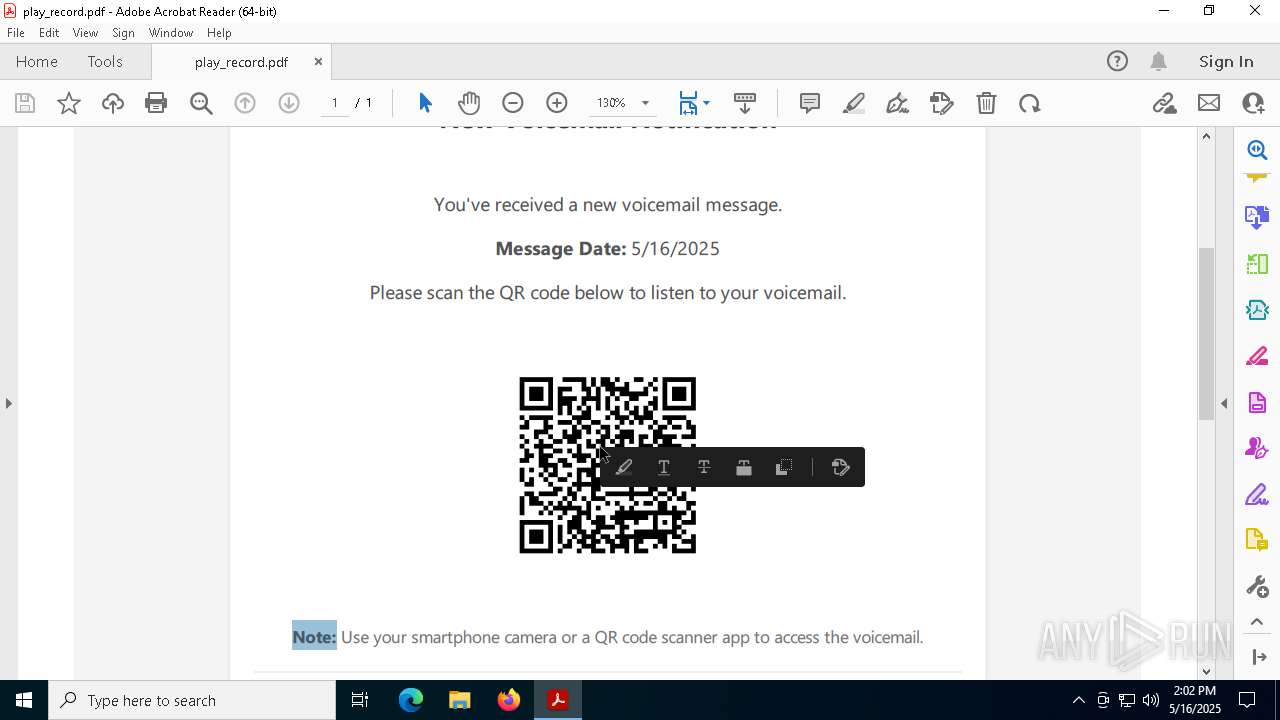Screen dimensions: 1280x720
Task: Click the QR code image
Action: tap(607, 465)
